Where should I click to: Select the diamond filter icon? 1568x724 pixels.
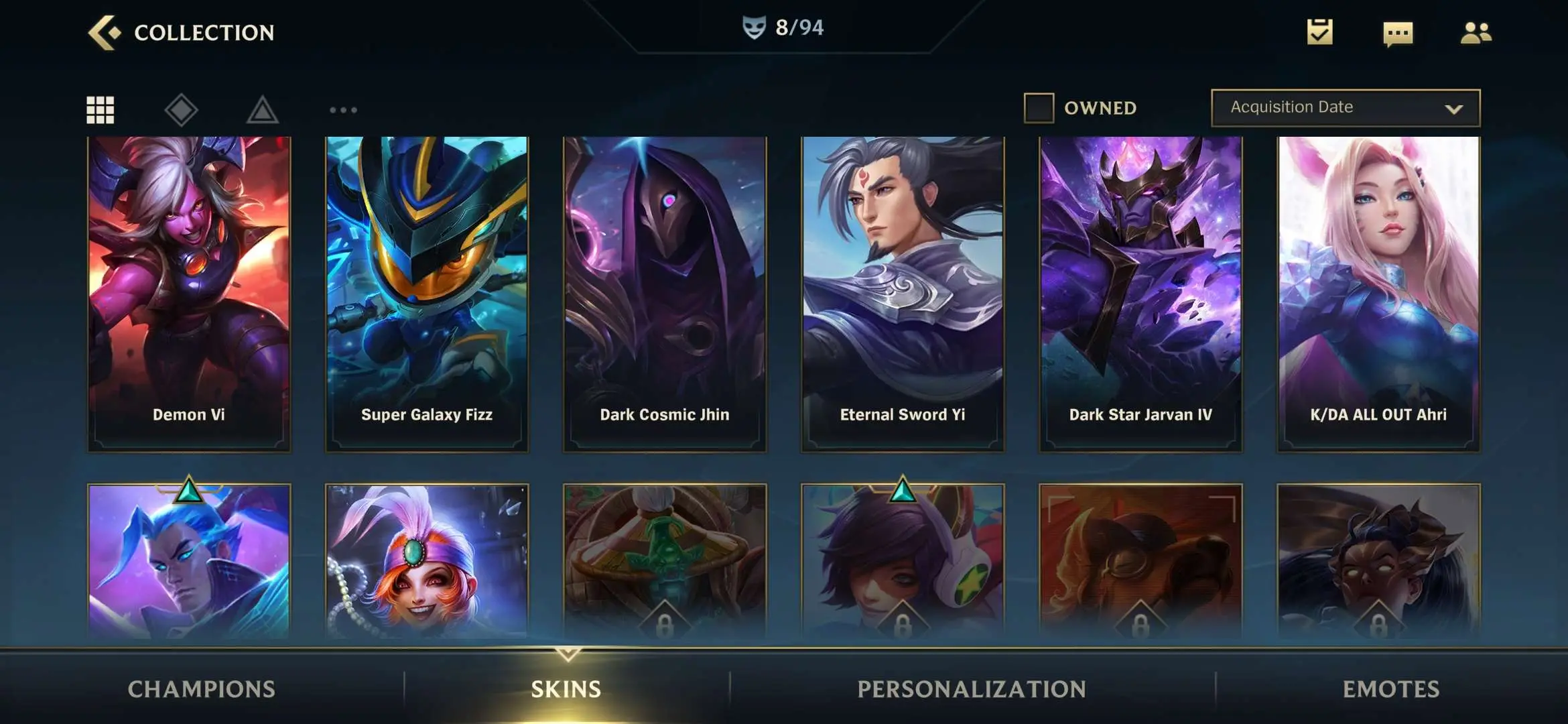(182, 110)
